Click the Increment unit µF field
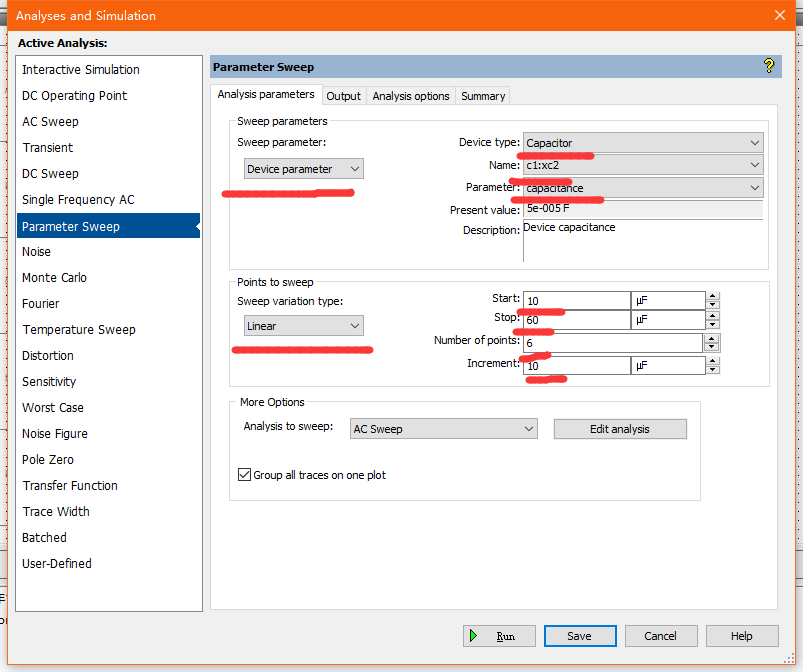 (x=668, y=366)
